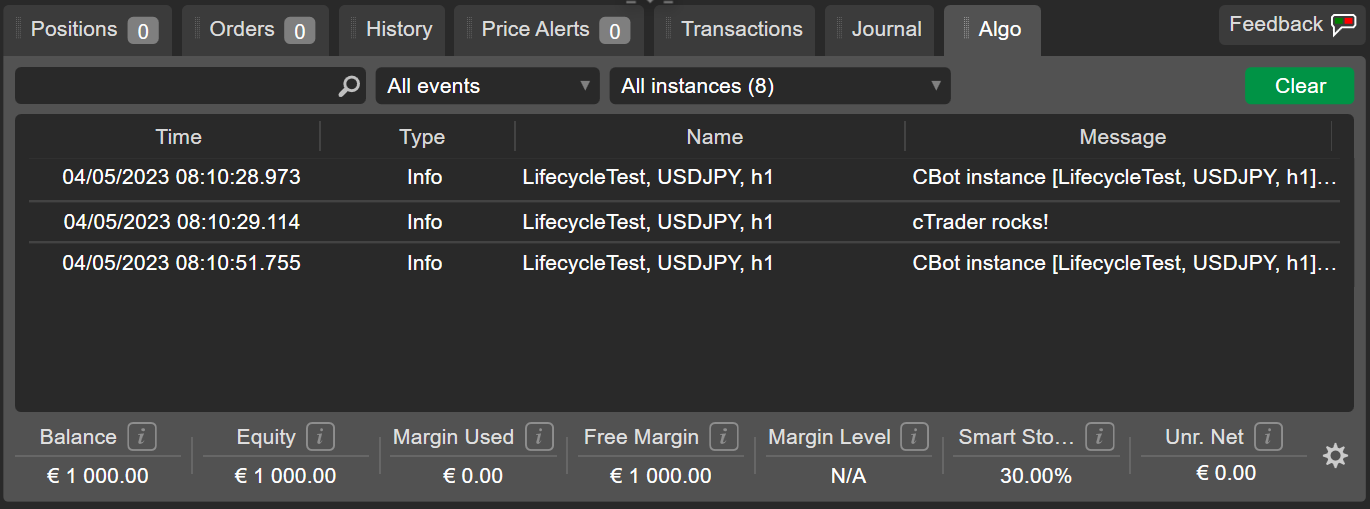Screen dimensions: 1370x509
Task: Click the Margin Level info icon
Action: pos(914,437)
